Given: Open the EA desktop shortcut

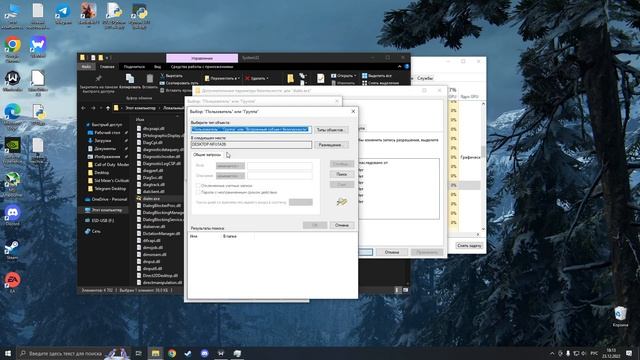Looking at the screenshot, I should tap(13, 282).
